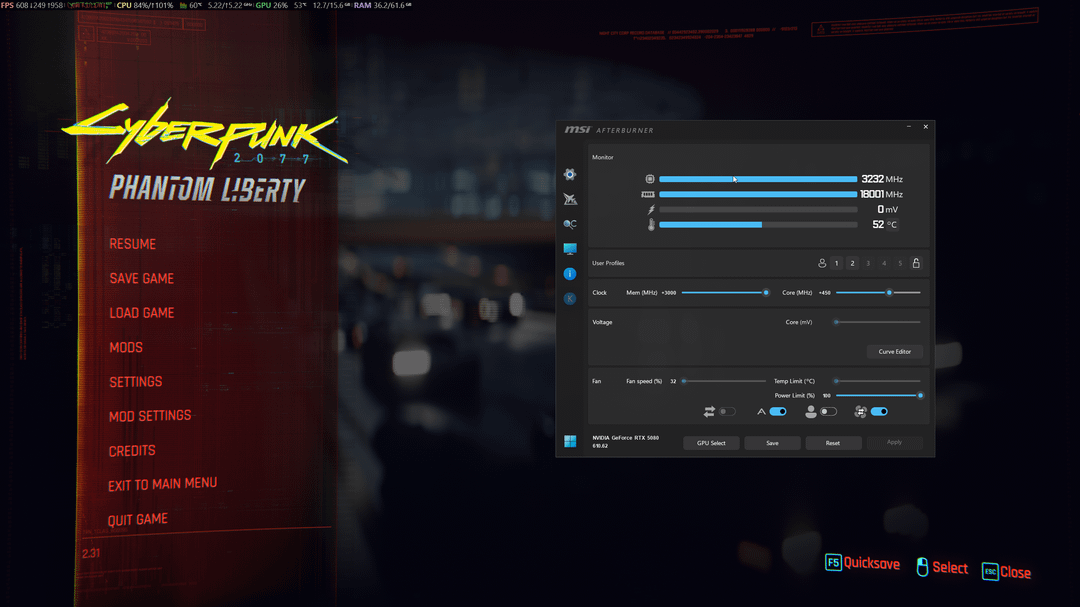Load user profile 1

[836, 263]
